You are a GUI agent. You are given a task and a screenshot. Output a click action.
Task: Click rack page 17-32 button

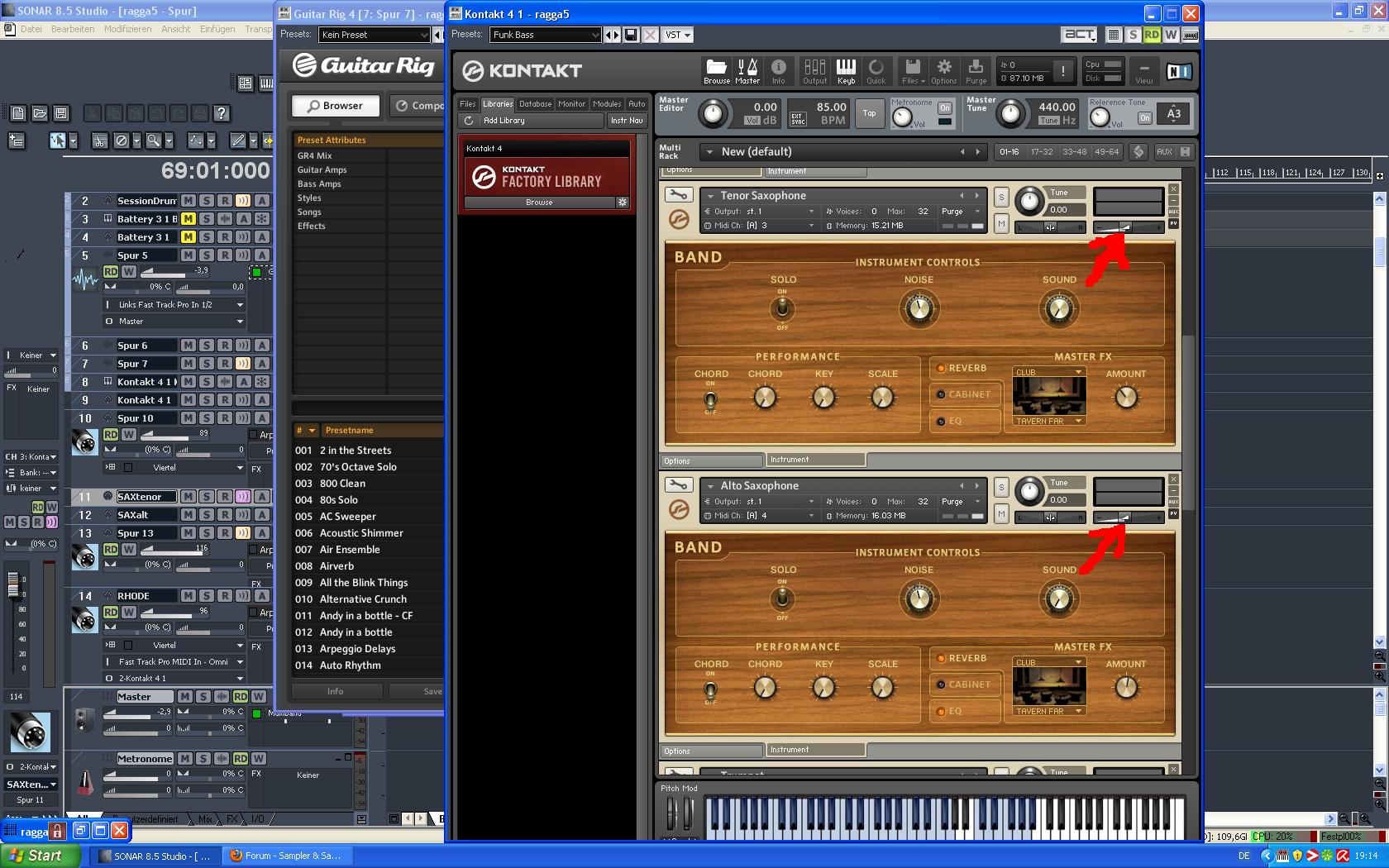pyautogui.click(x=1042, y=152)
